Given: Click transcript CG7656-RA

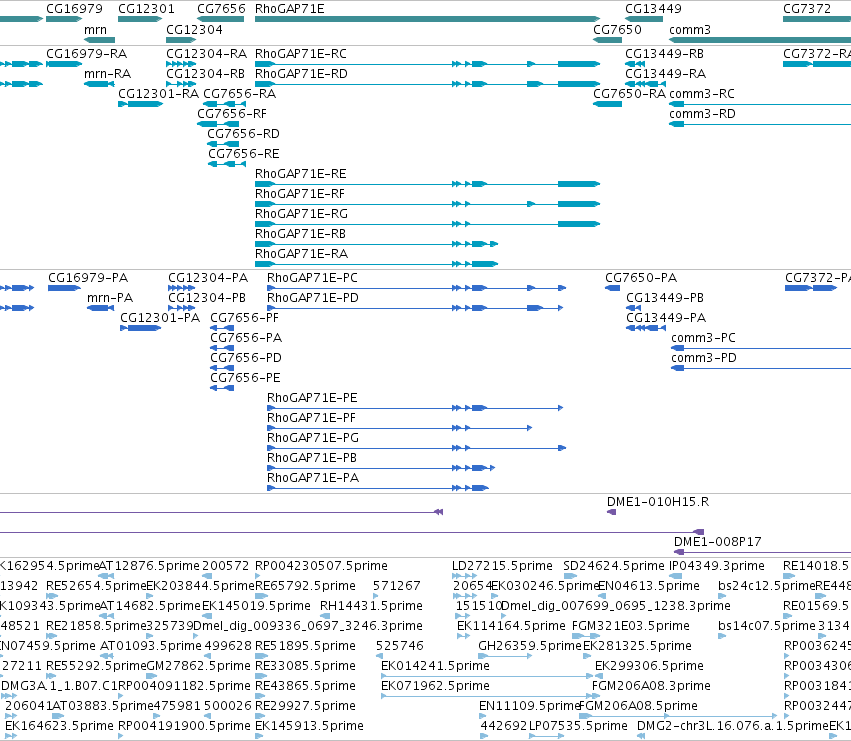Looking at the screenshot, I should 224,104.
